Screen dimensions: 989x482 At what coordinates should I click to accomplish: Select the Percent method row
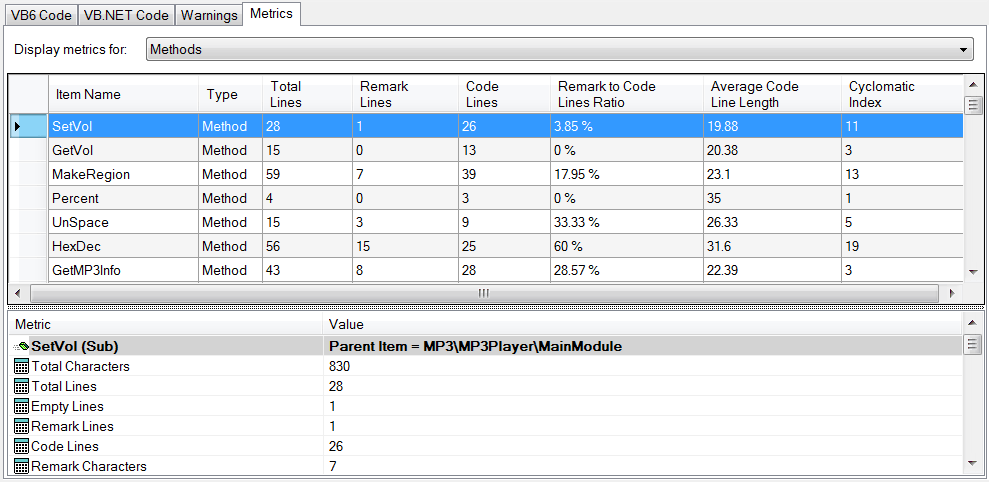[x=486, y=198]
